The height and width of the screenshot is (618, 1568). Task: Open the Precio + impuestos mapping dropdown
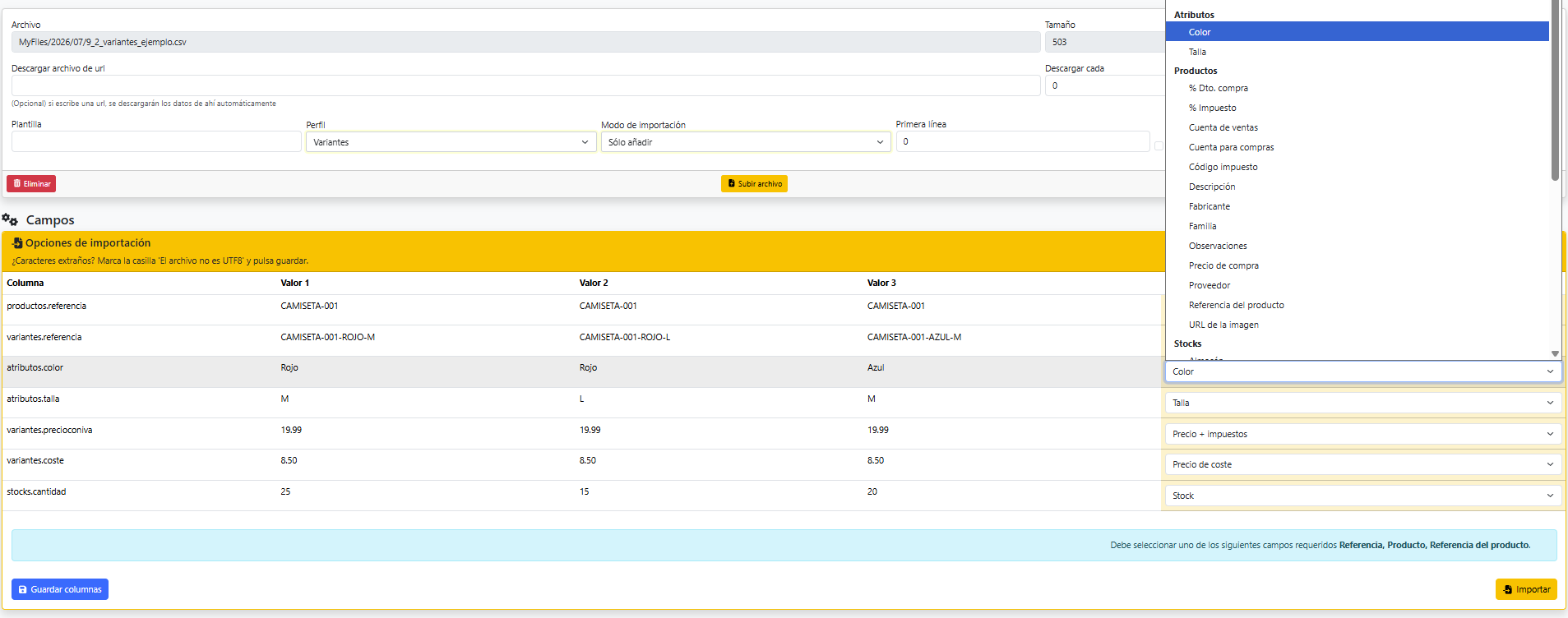pos(1363,434)
